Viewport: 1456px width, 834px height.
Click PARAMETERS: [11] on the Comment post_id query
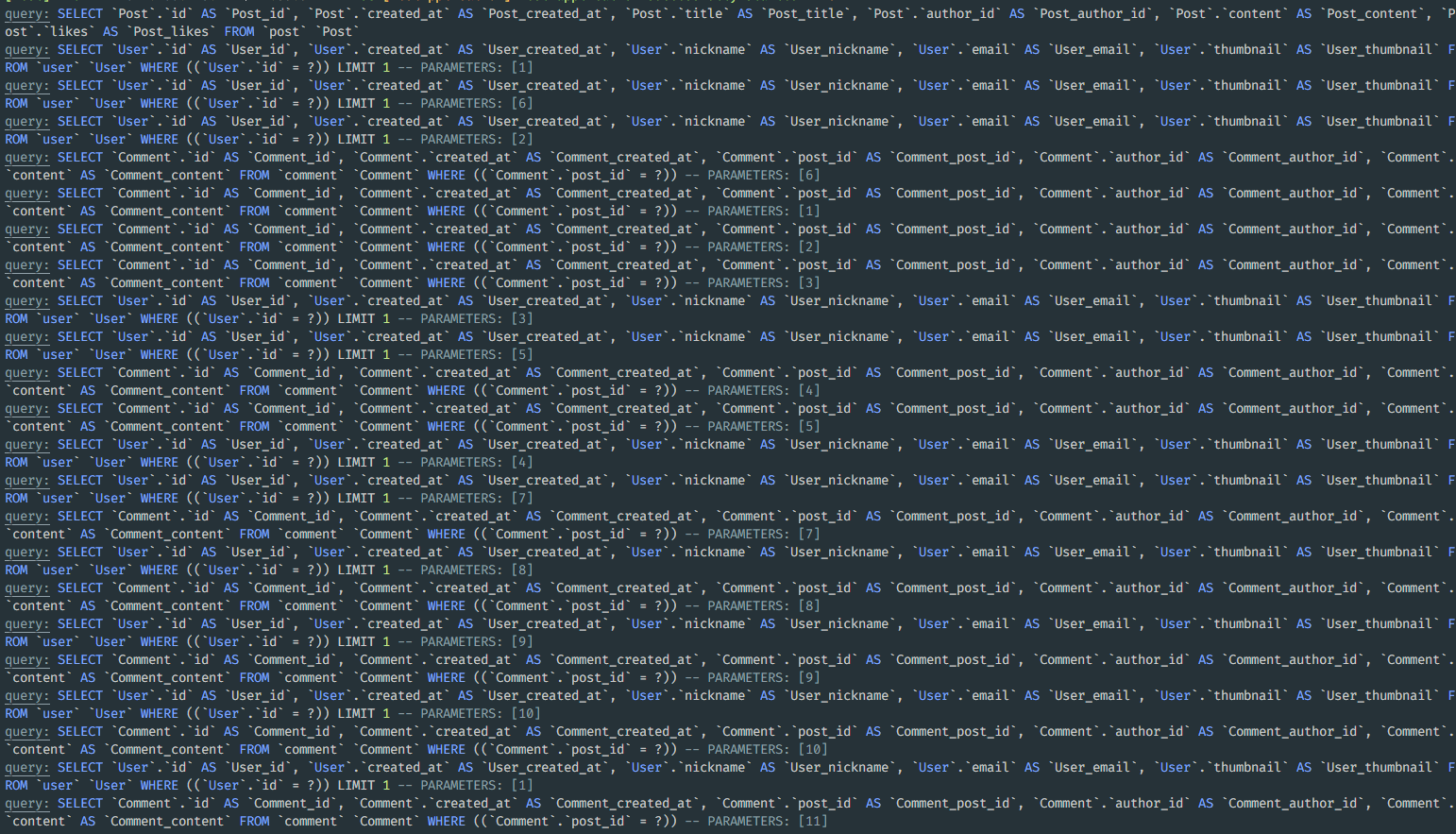point(768,821)
